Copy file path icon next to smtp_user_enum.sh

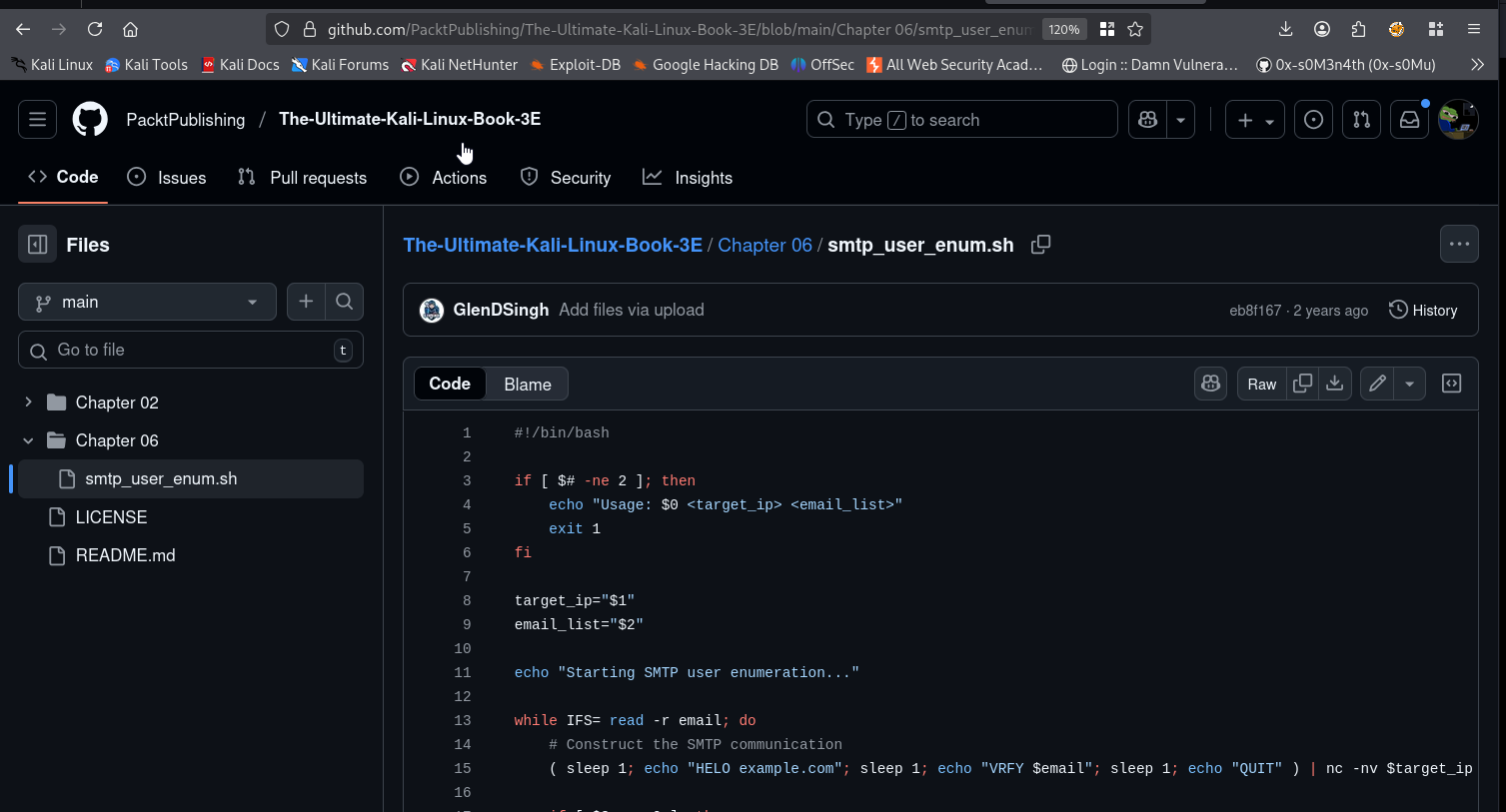(1040, 245)
